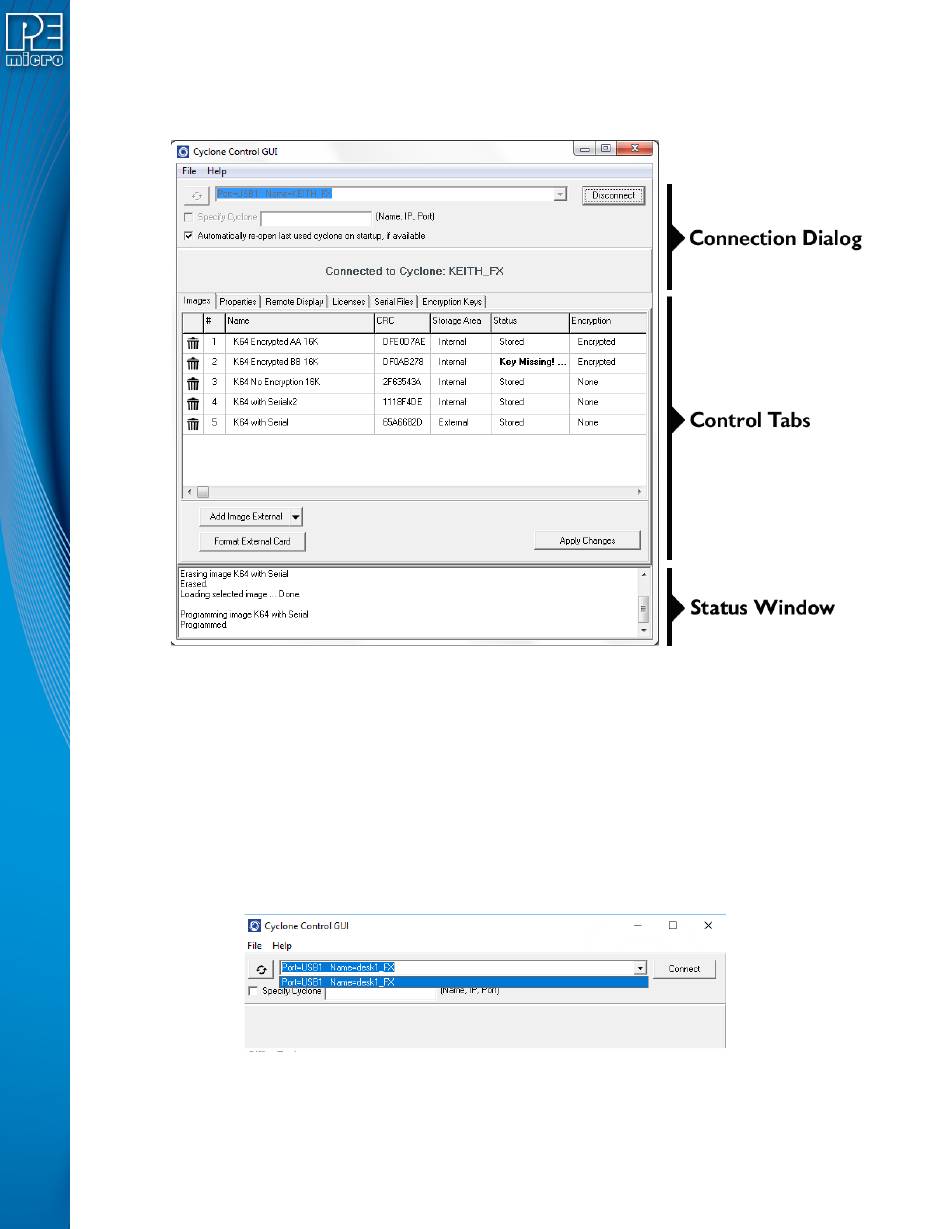Click the Apply Changes button
Image resolution: width=950 pixels, height=1229 pixels.
point(587,541)
